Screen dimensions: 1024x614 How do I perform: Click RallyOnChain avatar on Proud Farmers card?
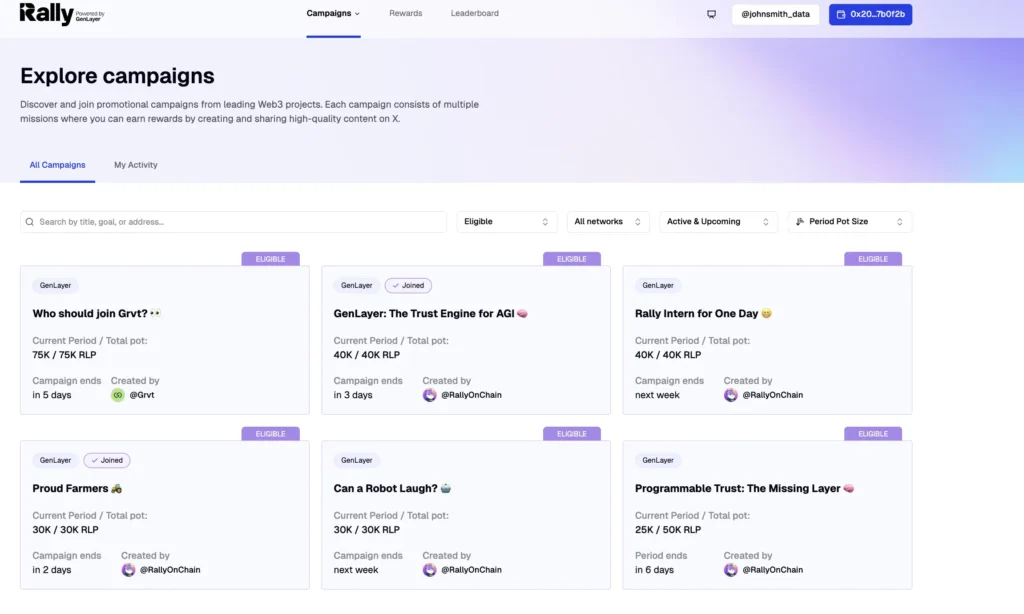(128, 570)
